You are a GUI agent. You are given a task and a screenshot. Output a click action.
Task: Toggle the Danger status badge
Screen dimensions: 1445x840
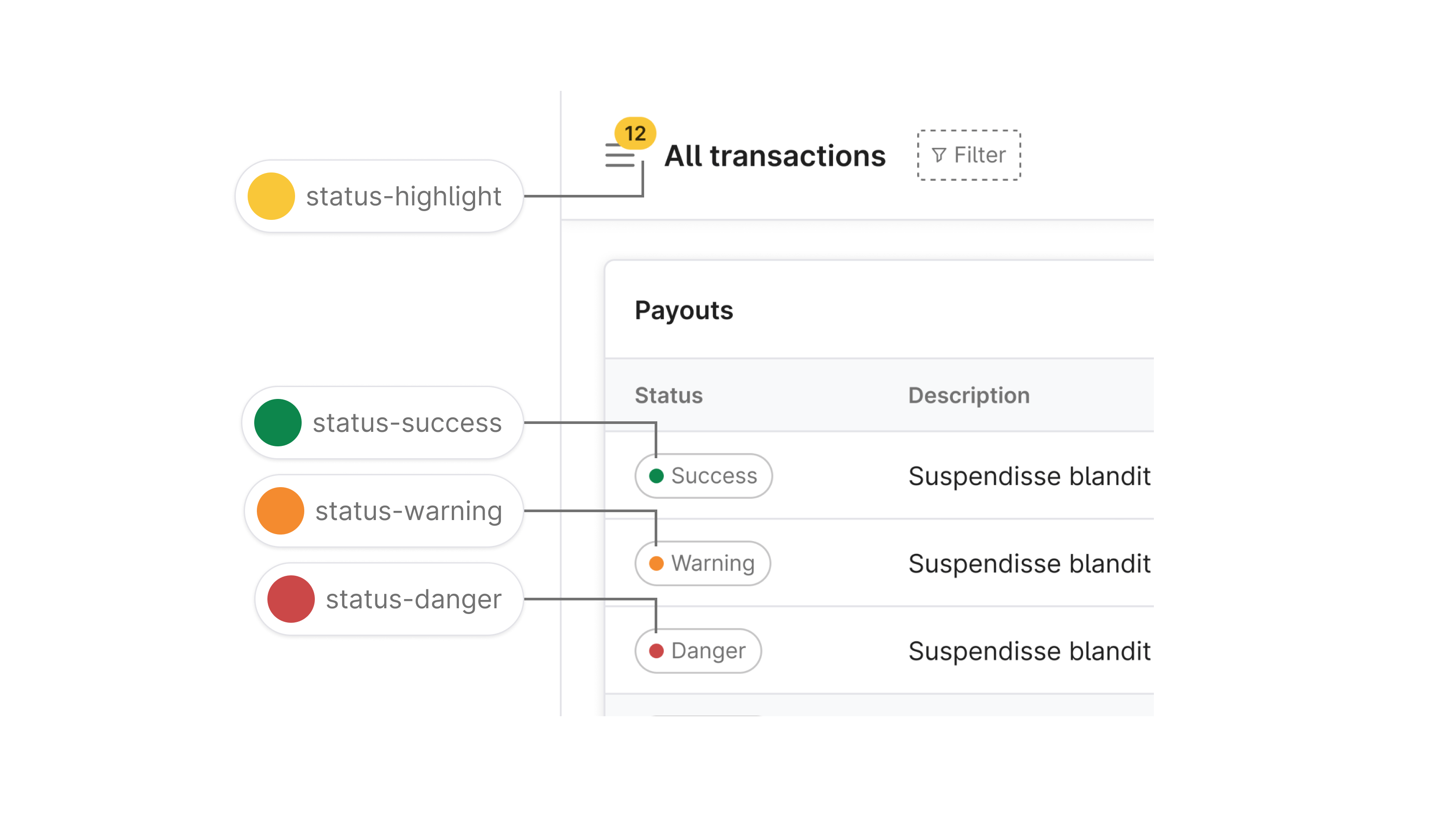698,650
